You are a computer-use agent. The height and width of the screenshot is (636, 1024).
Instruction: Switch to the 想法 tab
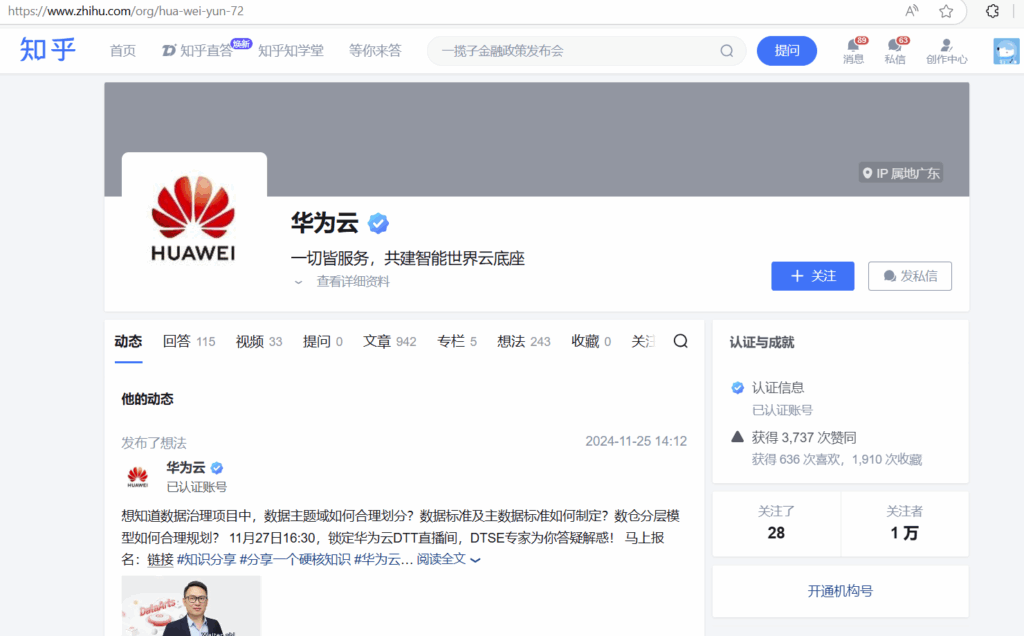524,342
